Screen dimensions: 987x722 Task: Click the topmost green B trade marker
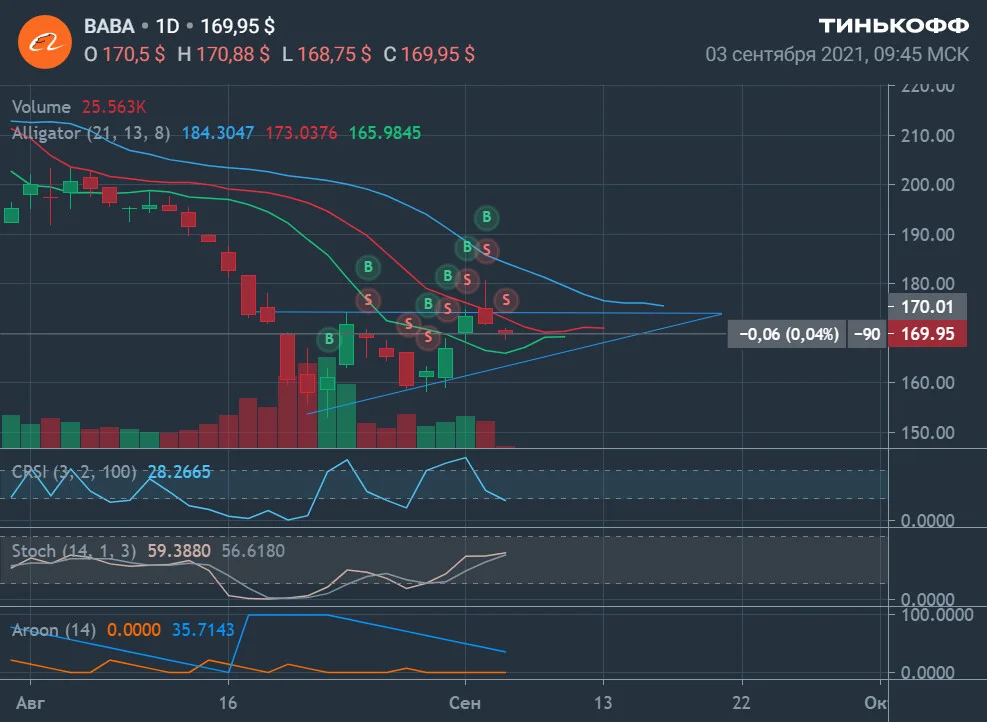(x=487, y=217)
